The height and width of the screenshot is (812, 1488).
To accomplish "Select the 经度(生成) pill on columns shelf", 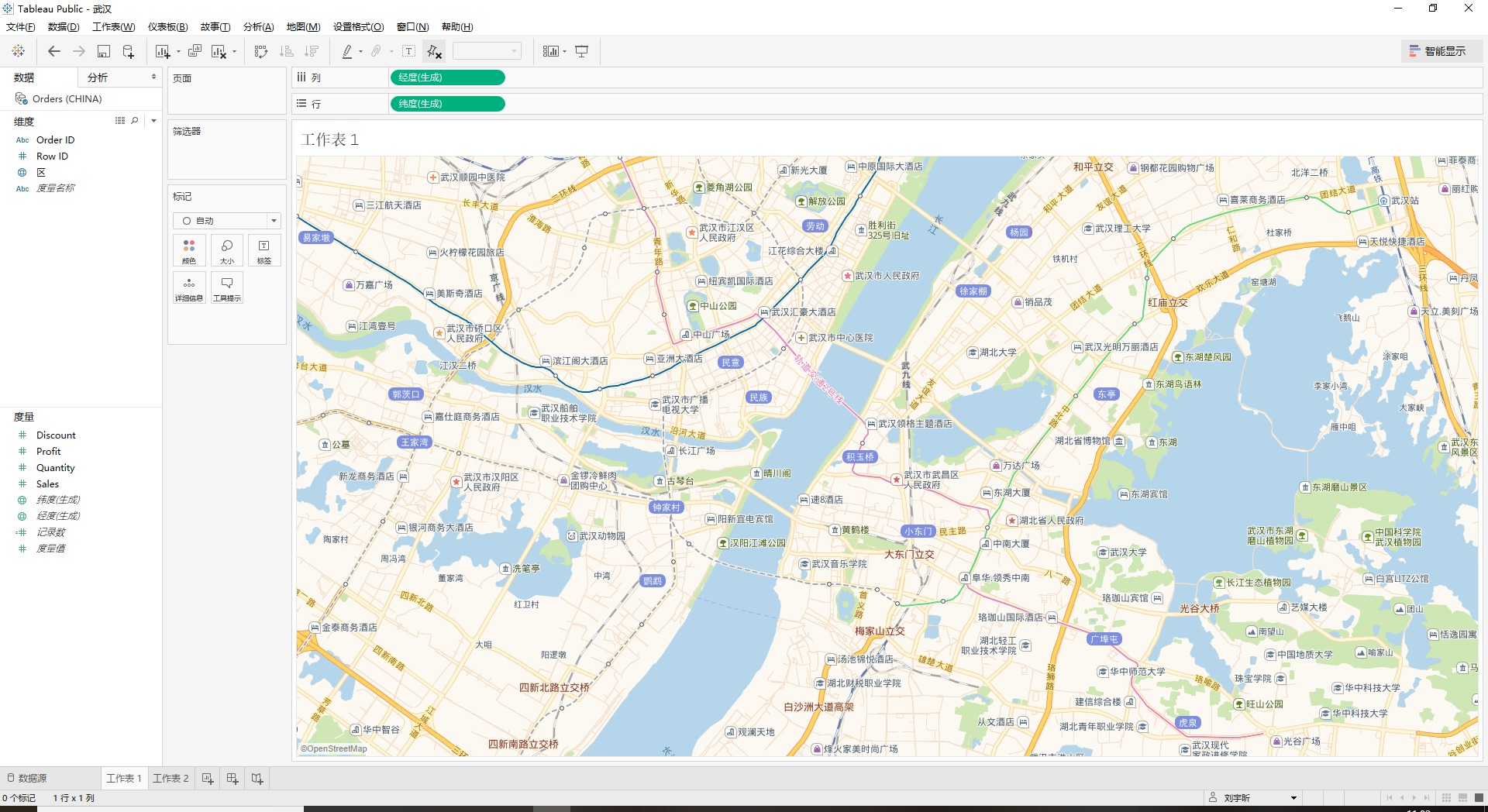I will (447, 77).
